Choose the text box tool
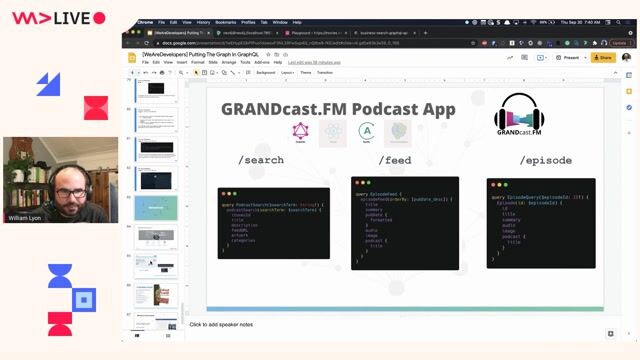640x360 pixels. 204,73
